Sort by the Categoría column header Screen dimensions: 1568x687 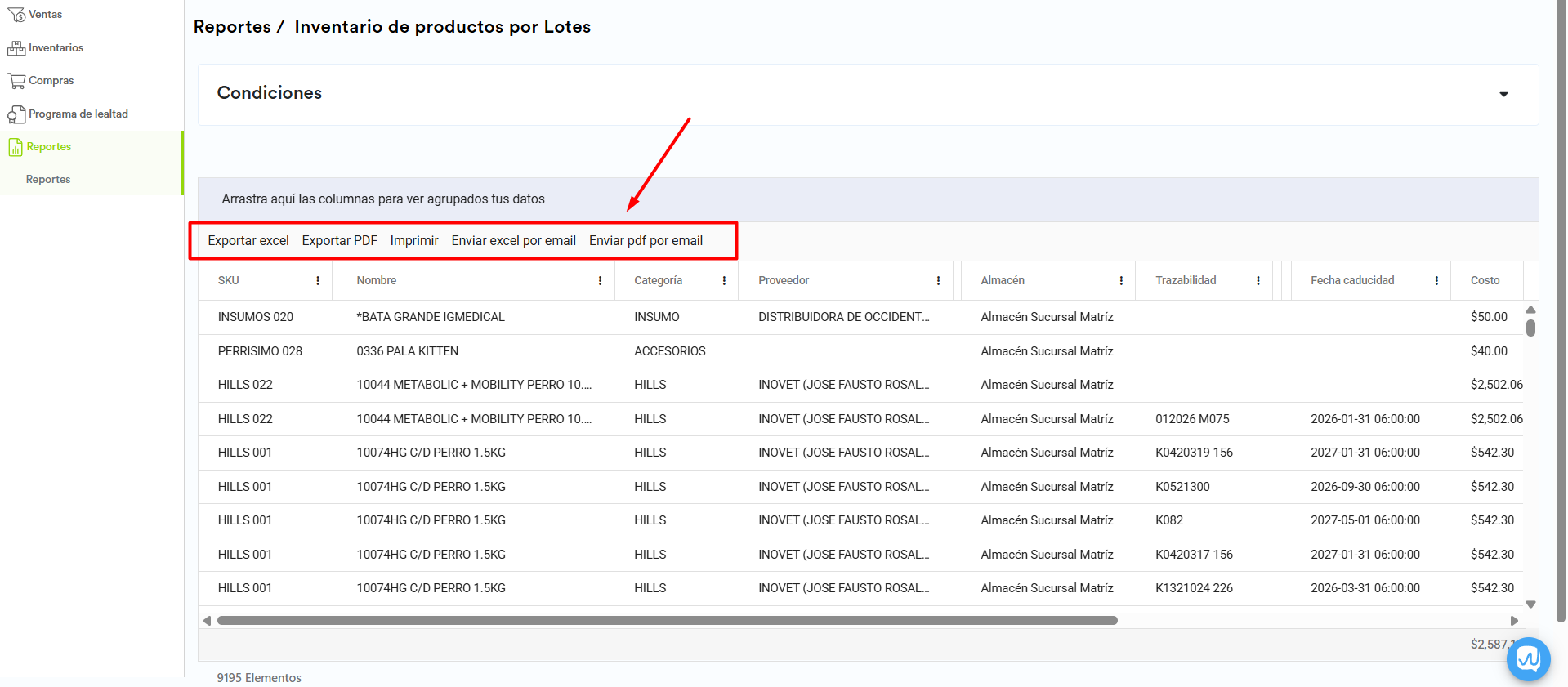click(658, 280)
